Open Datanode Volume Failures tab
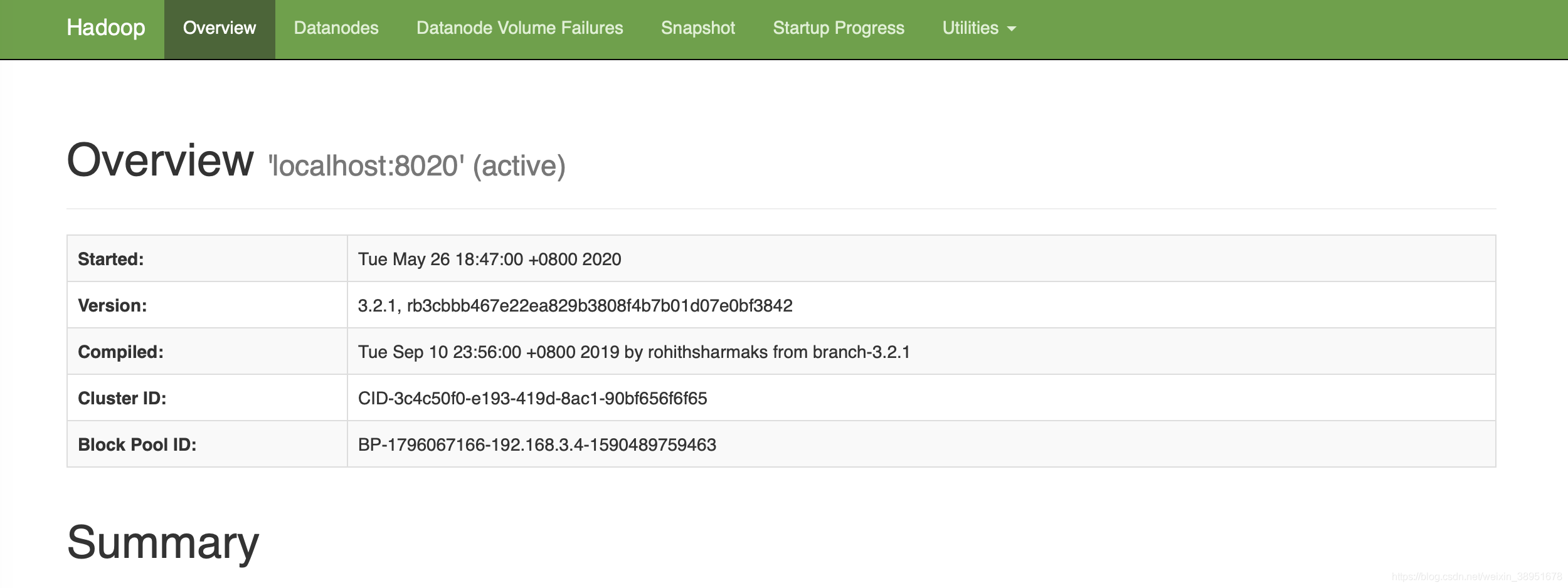1568x588 pixels. point(520,29)
